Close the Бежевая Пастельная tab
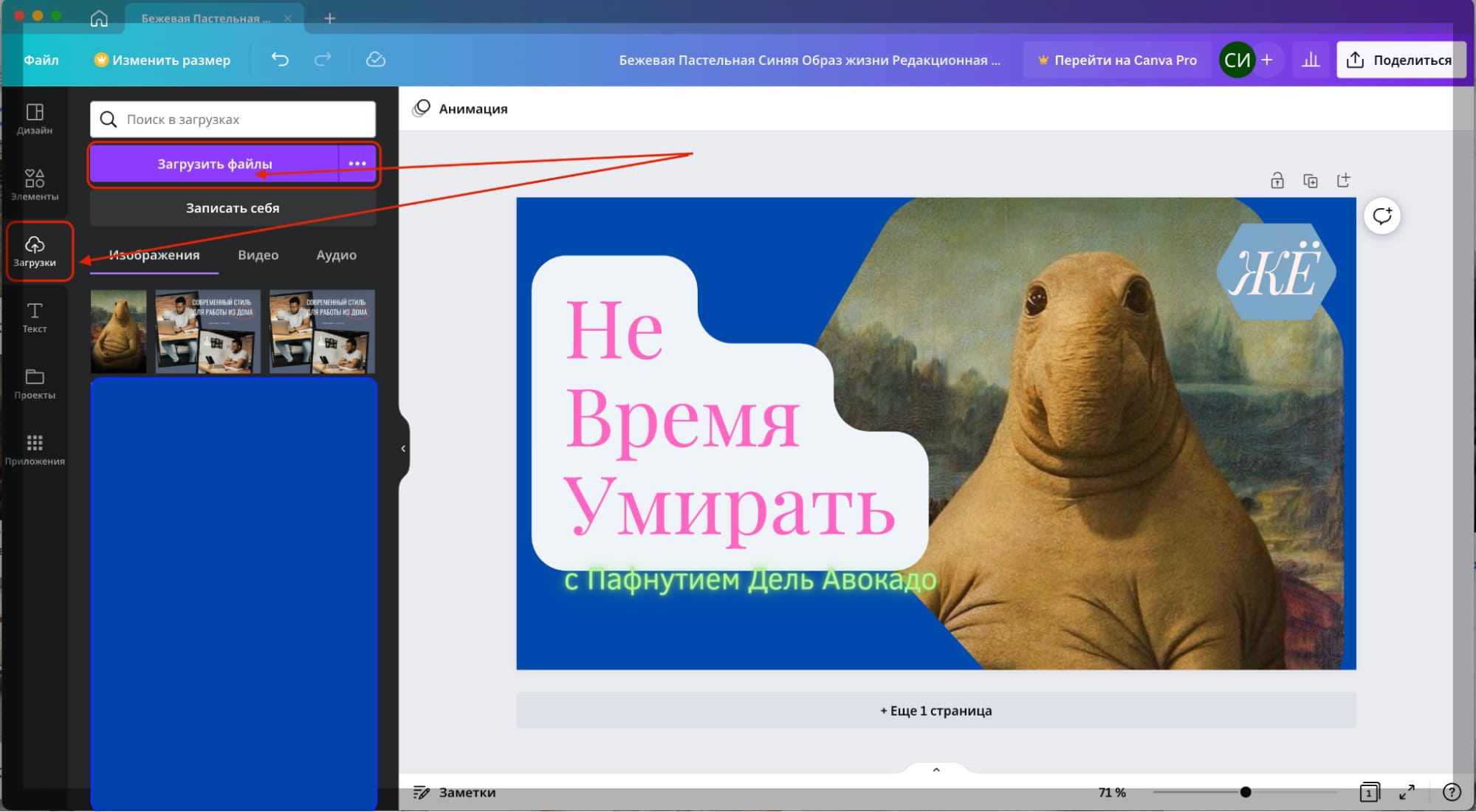Image resolution: width=1476 pixels, height=812 pixels. (x=287, y=18)
